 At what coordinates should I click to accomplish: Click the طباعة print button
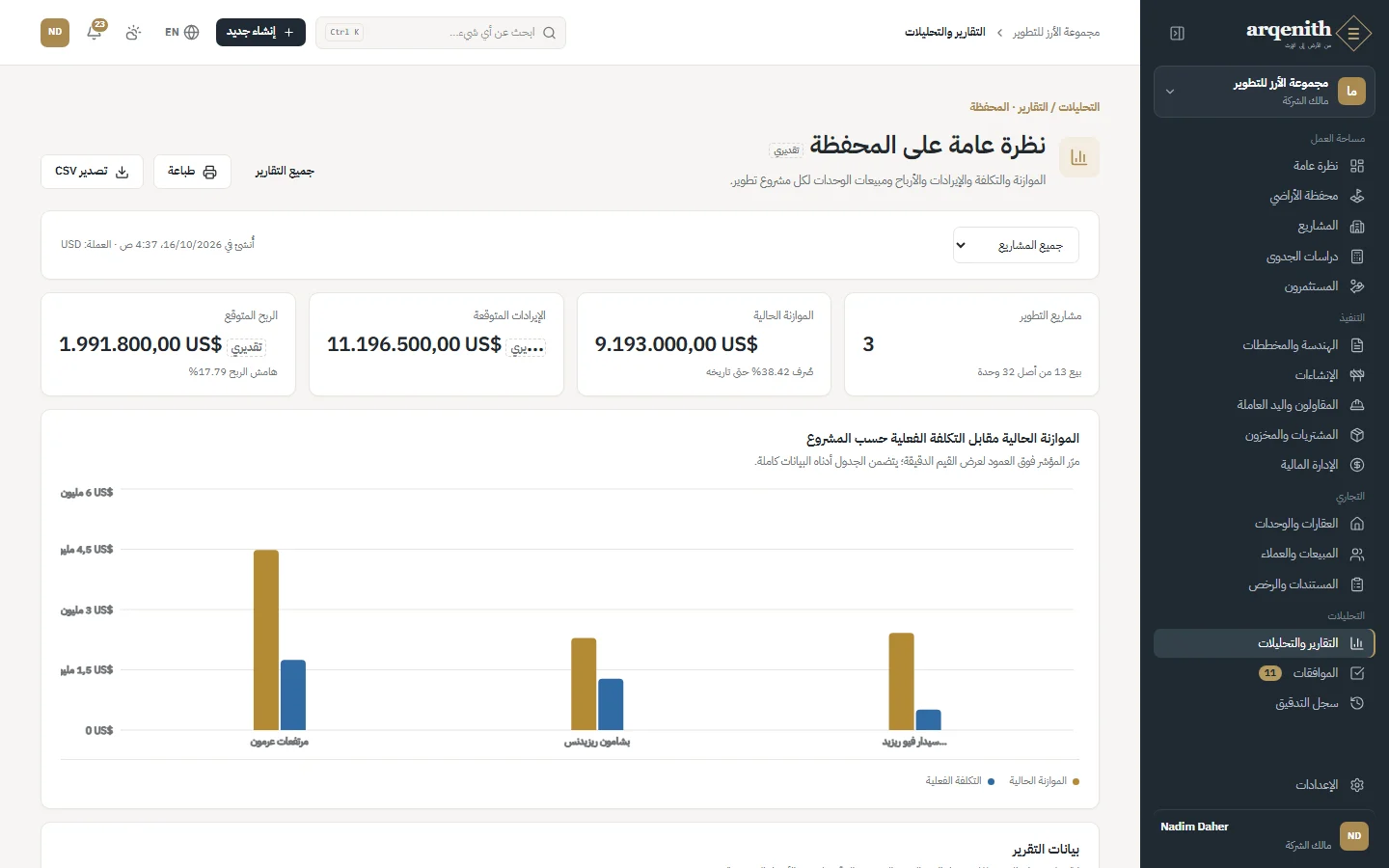point(192,172)
